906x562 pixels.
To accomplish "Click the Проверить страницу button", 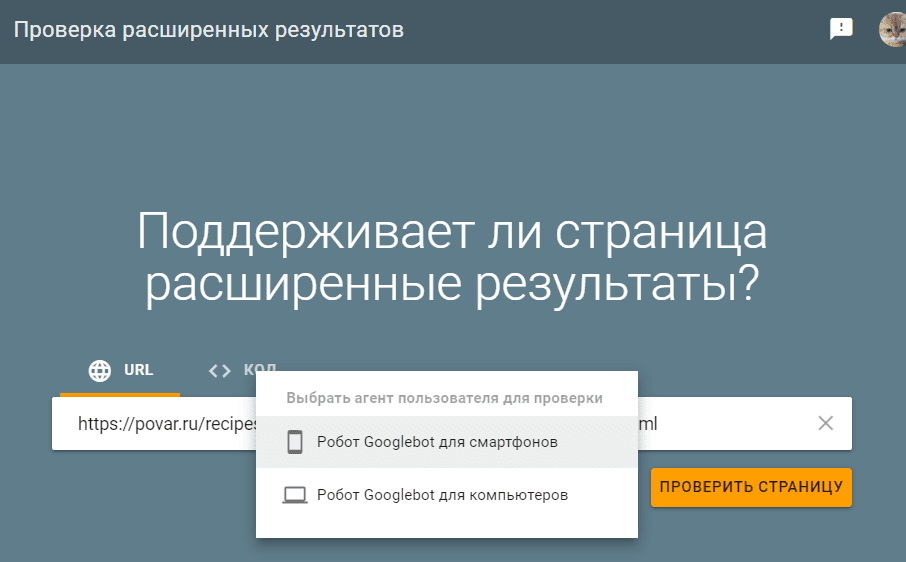I will pos(751,487).
